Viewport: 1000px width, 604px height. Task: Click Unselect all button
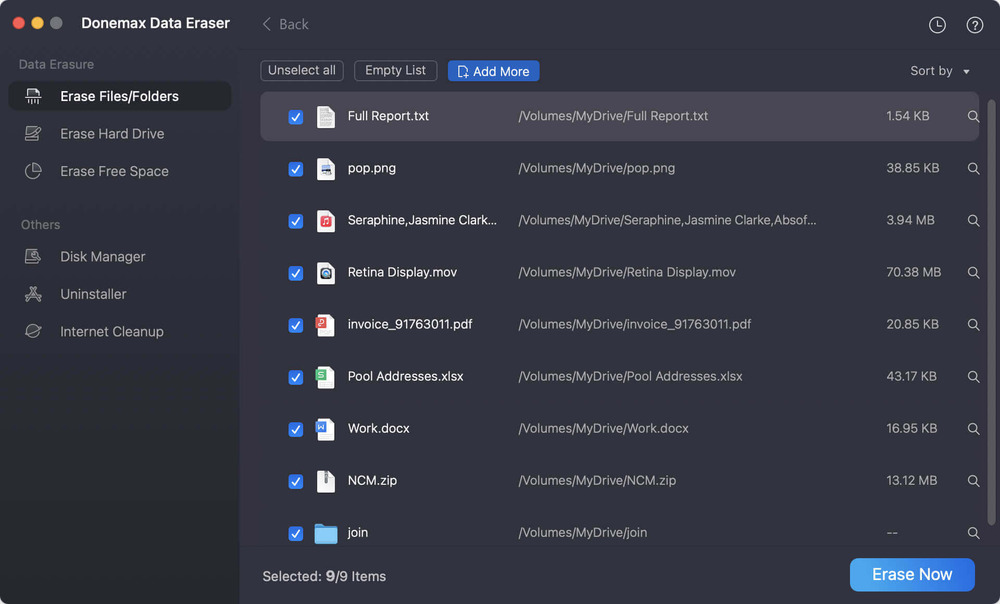[x=302, y=70]
